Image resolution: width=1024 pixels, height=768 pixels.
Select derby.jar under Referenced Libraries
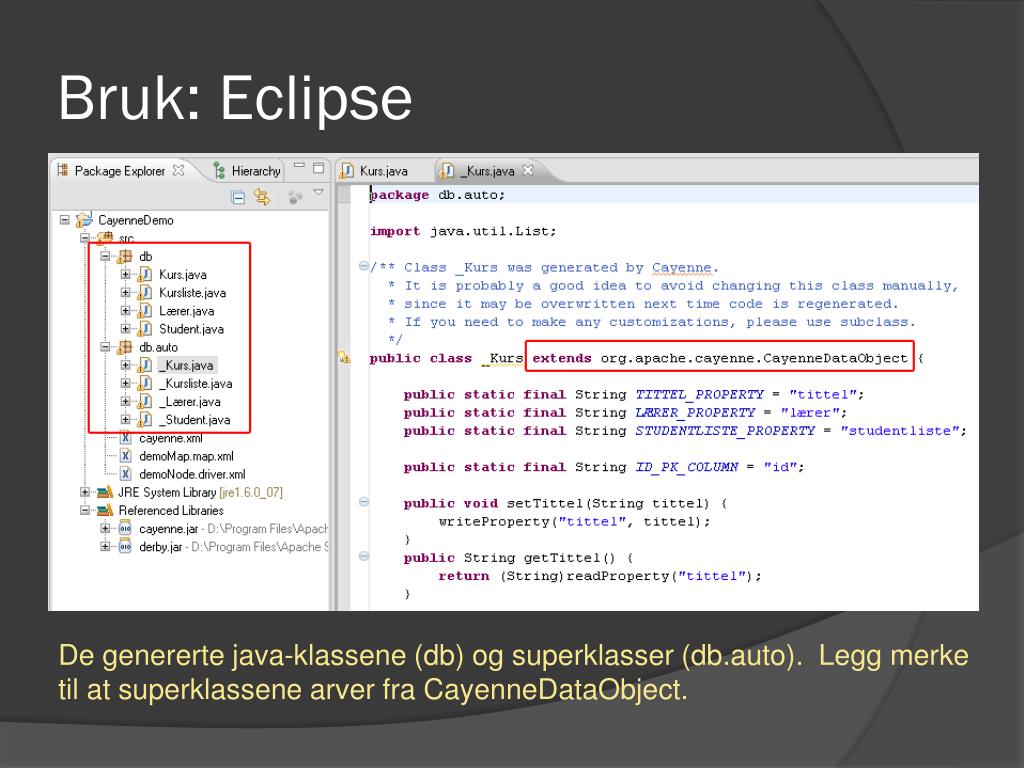click(161, 547)
